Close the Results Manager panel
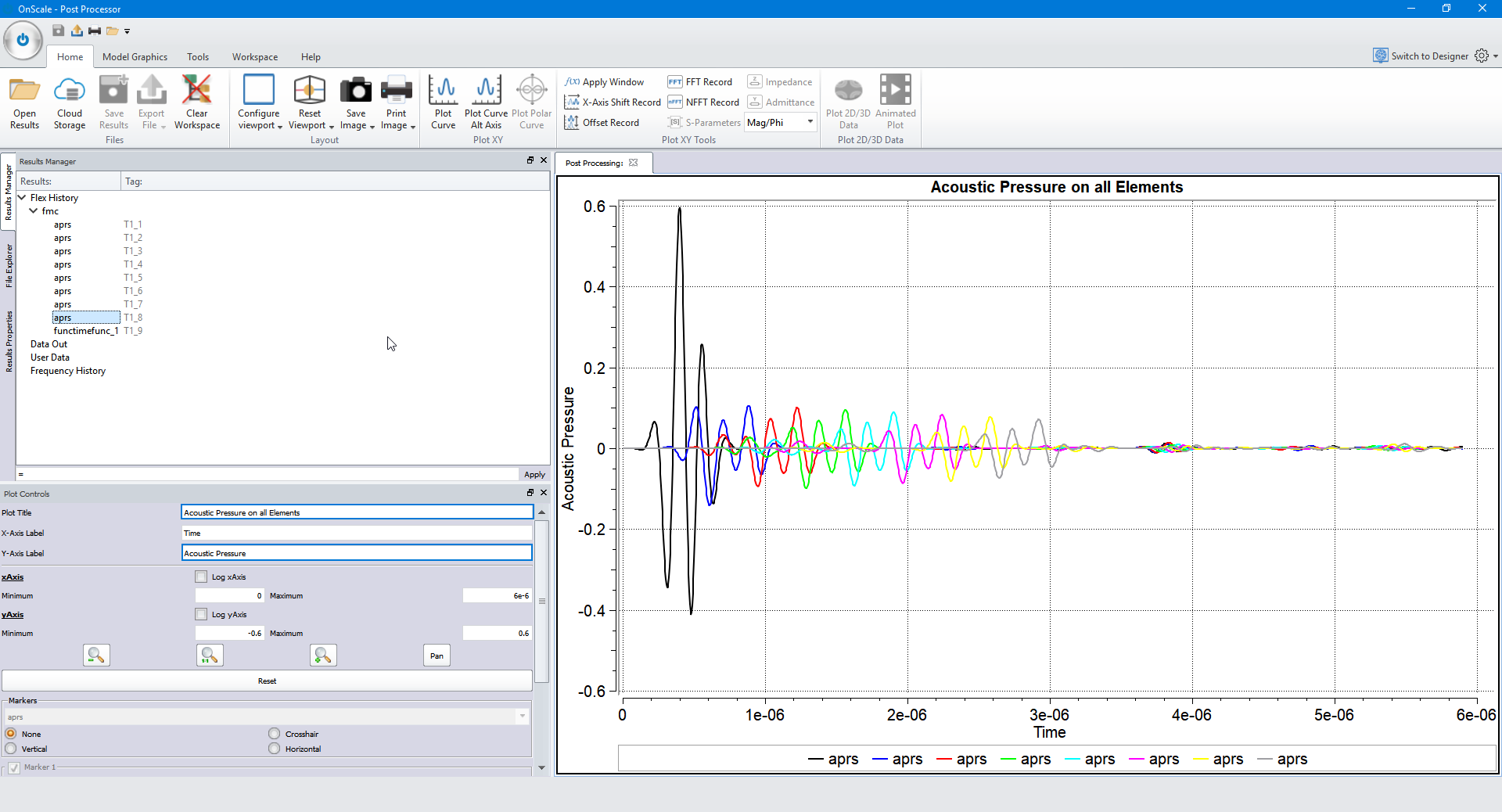The height and width of the screenshot is (812, 1502). click(x=544, y=160)
